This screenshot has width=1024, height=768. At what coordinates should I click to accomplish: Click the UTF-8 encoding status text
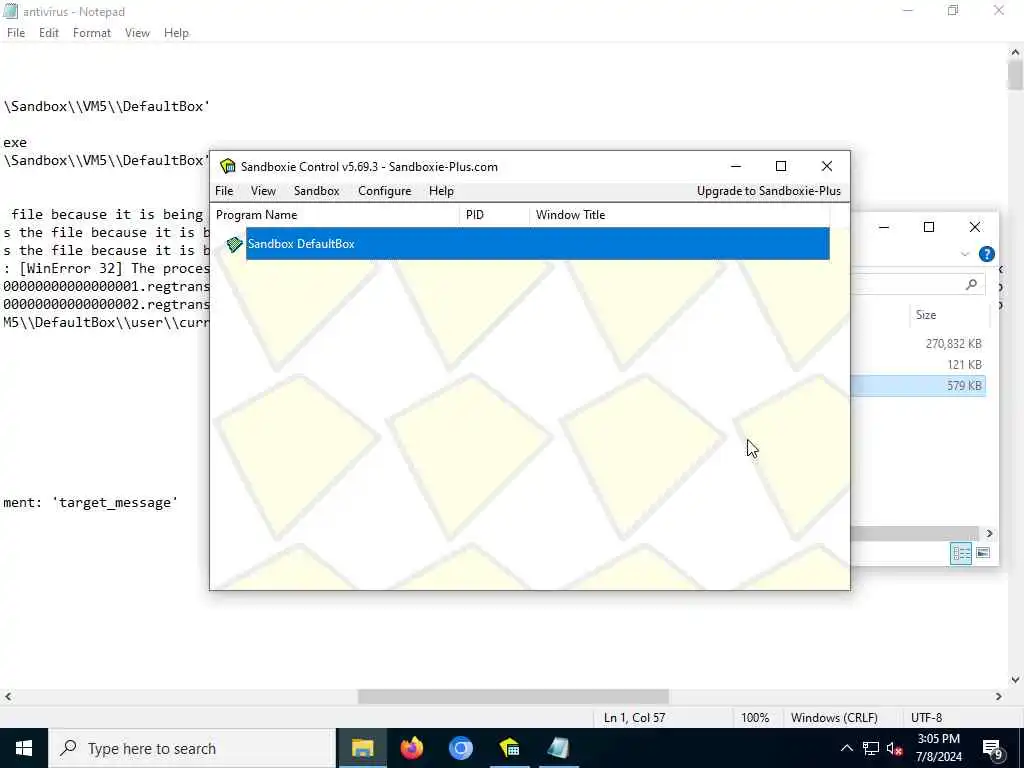click(x=926, y=718)
